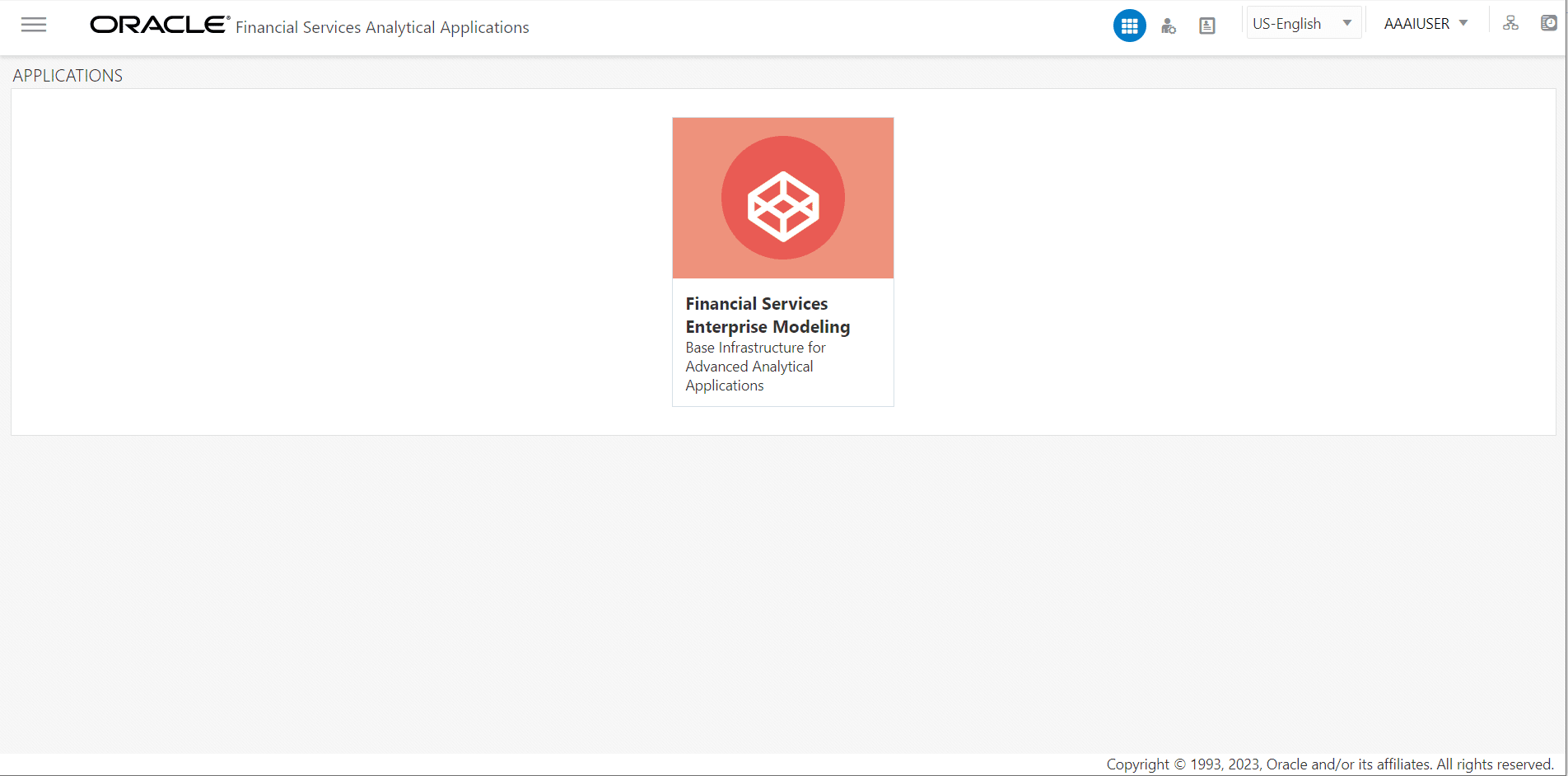Image resolution: width=1568 pixels, height=776 pixels.
Task: Click the Oracle copyright footer text
Action: click(x=1330, y=764)
